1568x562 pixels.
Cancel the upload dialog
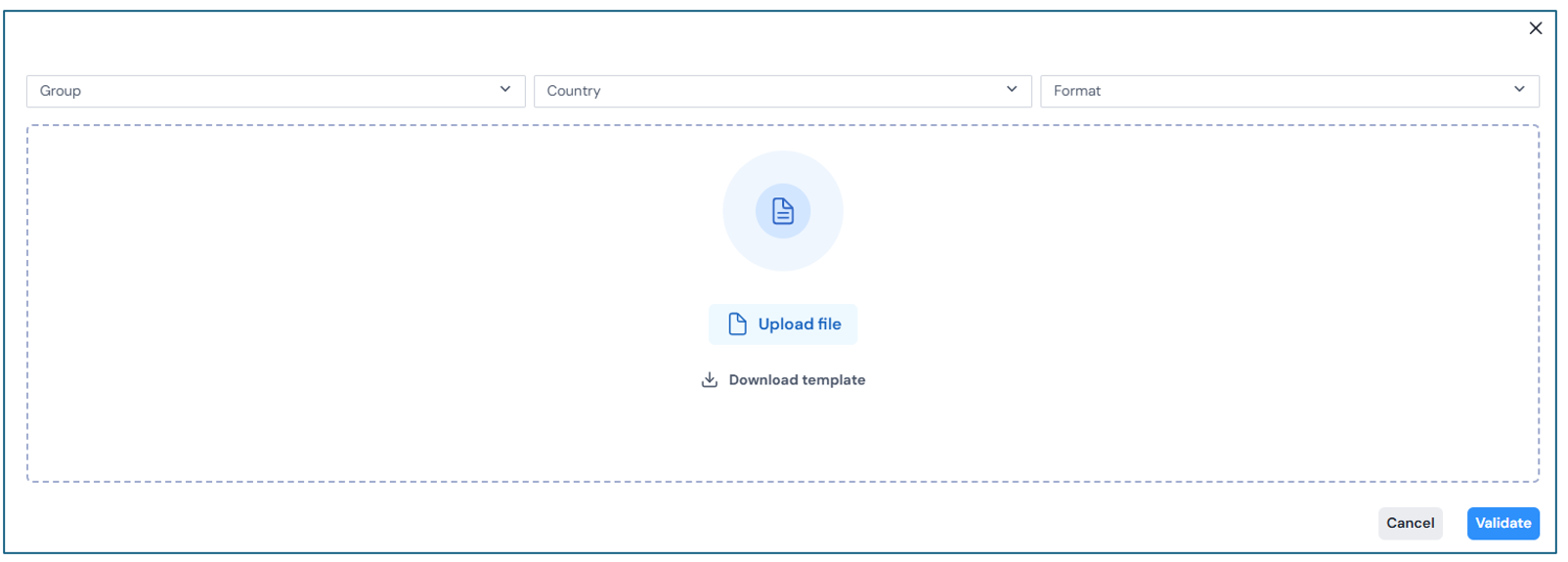pyautogui.click(x=1410, y=523)
